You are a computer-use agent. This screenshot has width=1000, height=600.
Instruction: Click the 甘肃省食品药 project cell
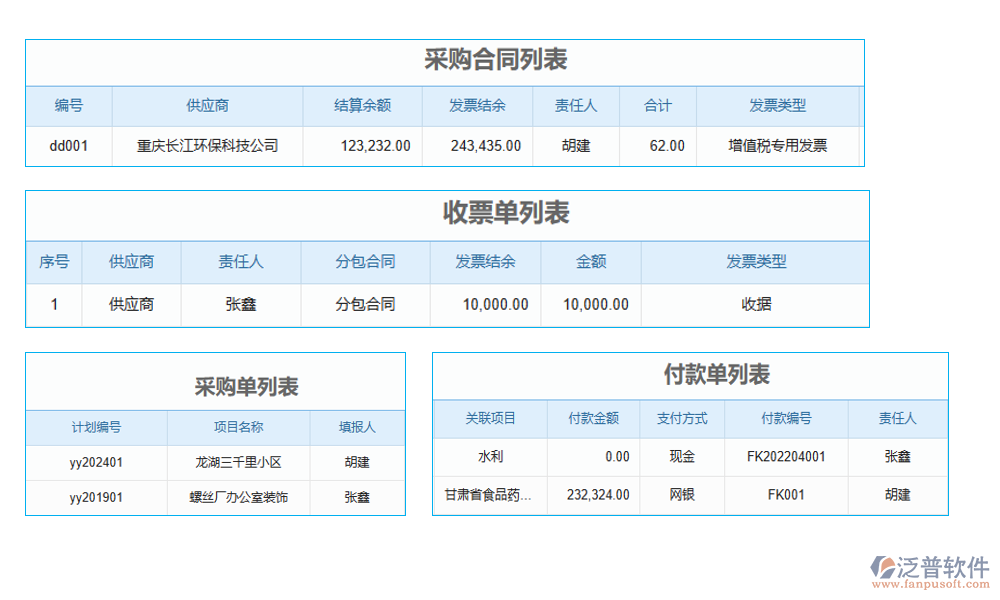coord(489,494)
